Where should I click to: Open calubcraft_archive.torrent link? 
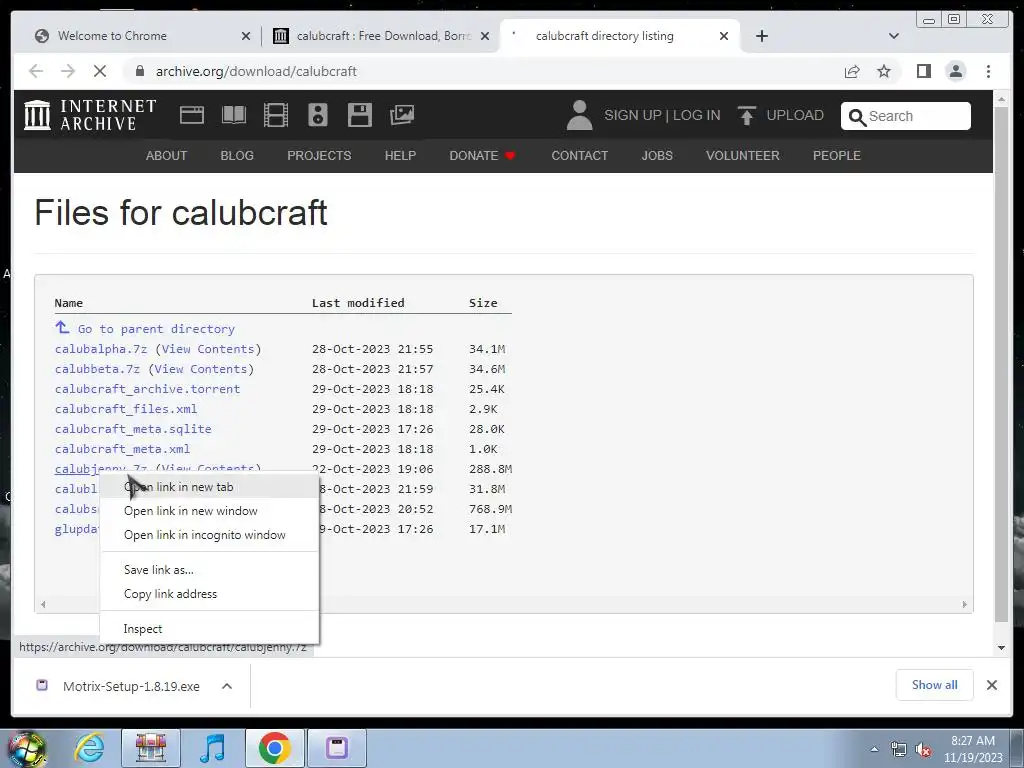(x=147, y=389)
